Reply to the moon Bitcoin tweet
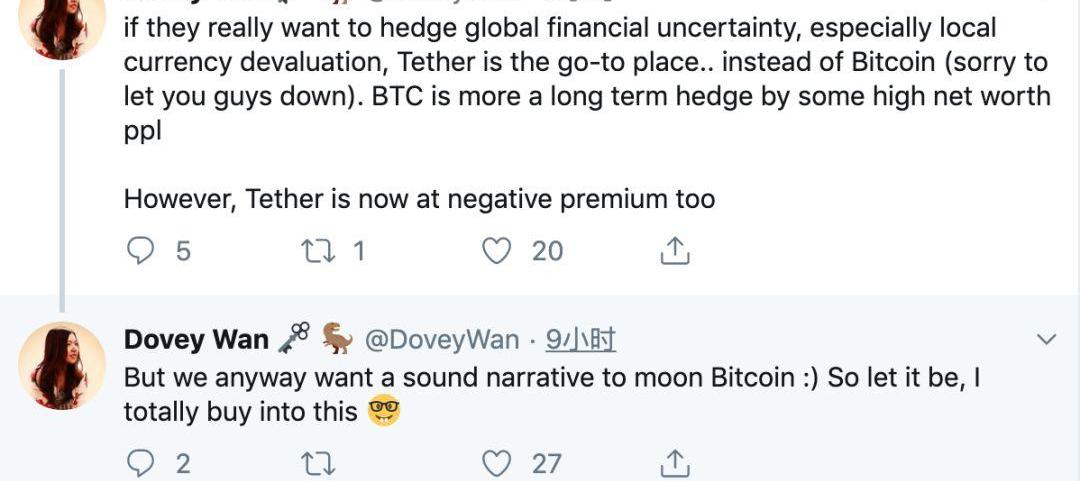 [140, 463]
